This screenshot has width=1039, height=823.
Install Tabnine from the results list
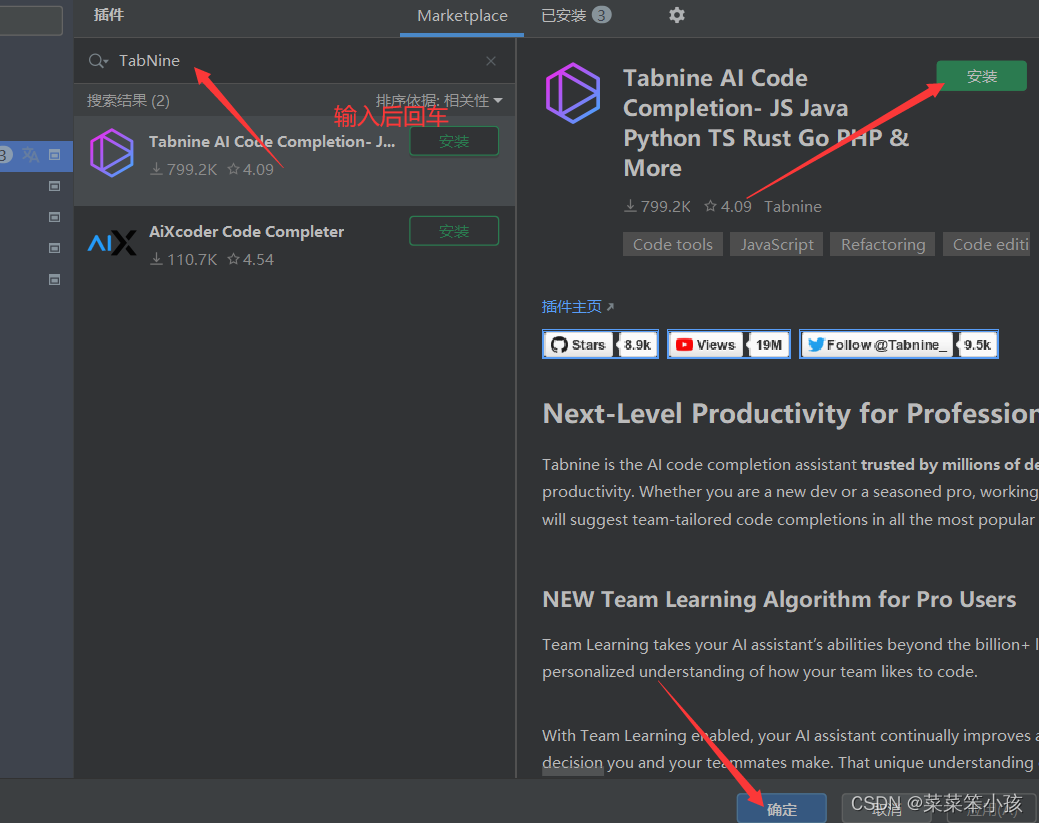(454, 141)
